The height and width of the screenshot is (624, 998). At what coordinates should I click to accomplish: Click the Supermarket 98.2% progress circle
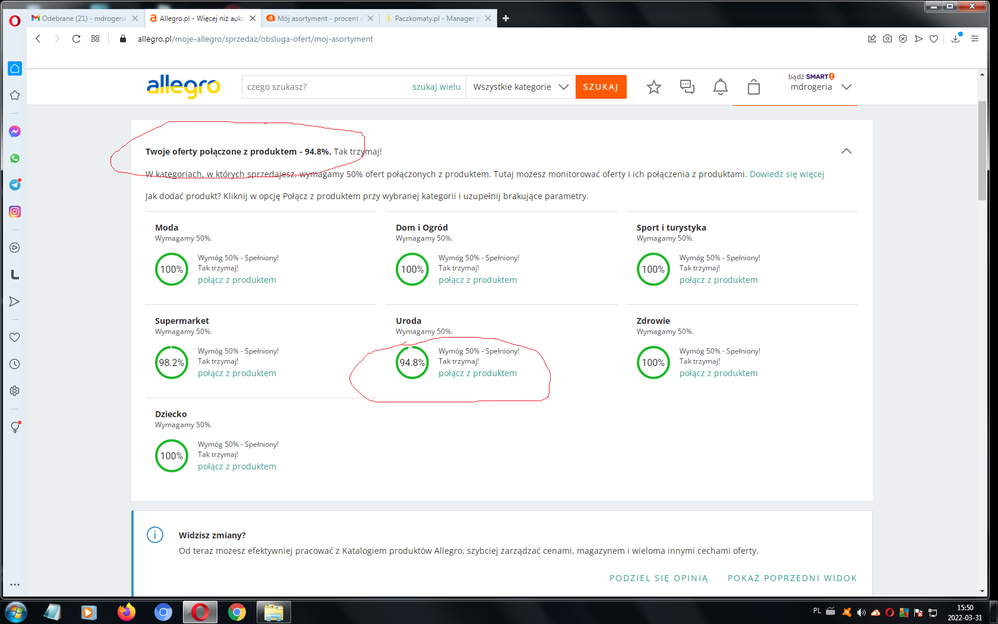pyautogui.click(x=171, y=362)
